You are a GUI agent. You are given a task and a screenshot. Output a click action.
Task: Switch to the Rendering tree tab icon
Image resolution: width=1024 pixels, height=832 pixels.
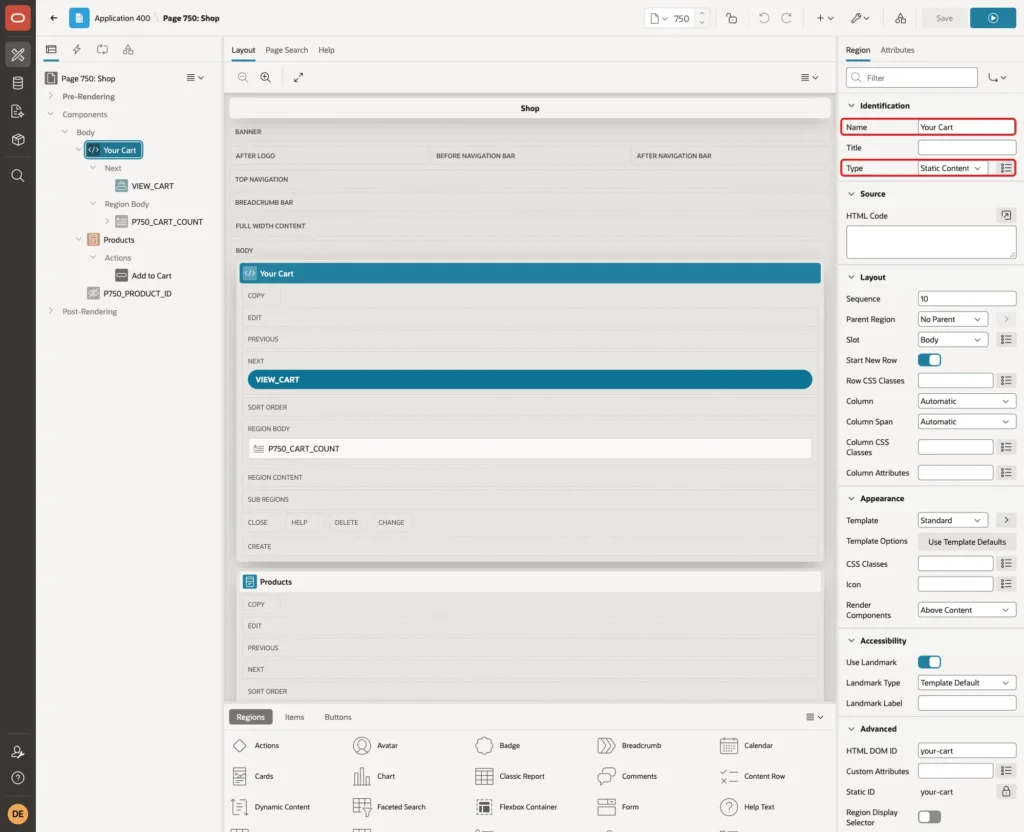[x=51, y=50]
